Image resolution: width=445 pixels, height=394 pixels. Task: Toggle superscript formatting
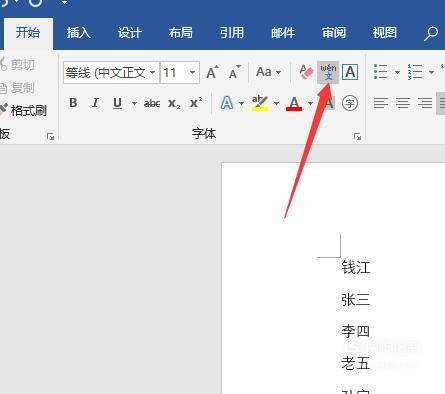coord(196,103)
